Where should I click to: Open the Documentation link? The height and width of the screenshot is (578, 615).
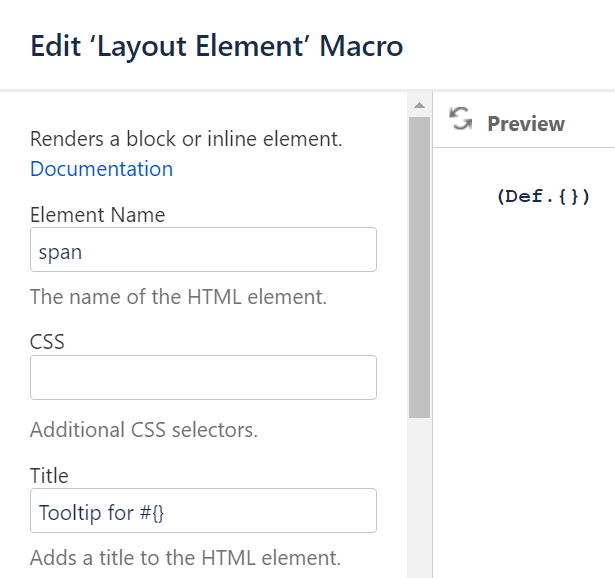click(101, 169)
